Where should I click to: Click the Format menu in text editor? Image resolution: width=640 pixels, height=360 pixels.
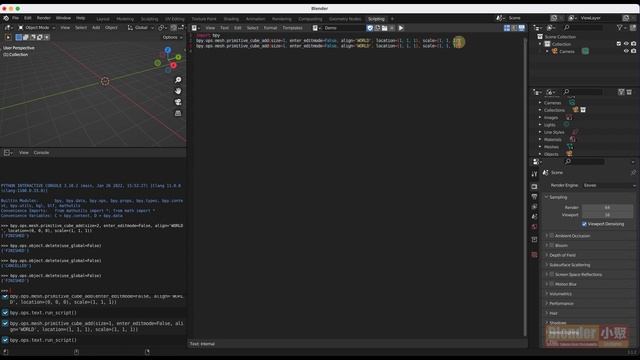(270, 28)
